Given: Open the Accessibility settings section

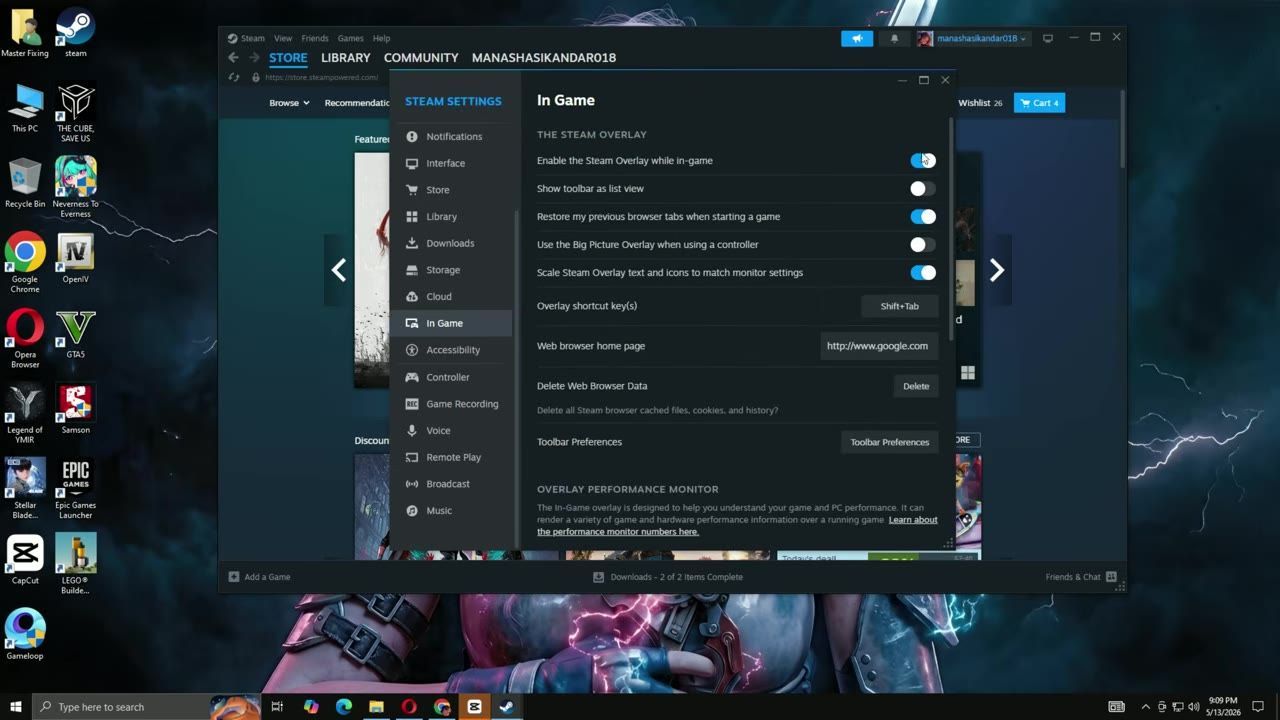Looking at the screenshot, I should 453,350.
